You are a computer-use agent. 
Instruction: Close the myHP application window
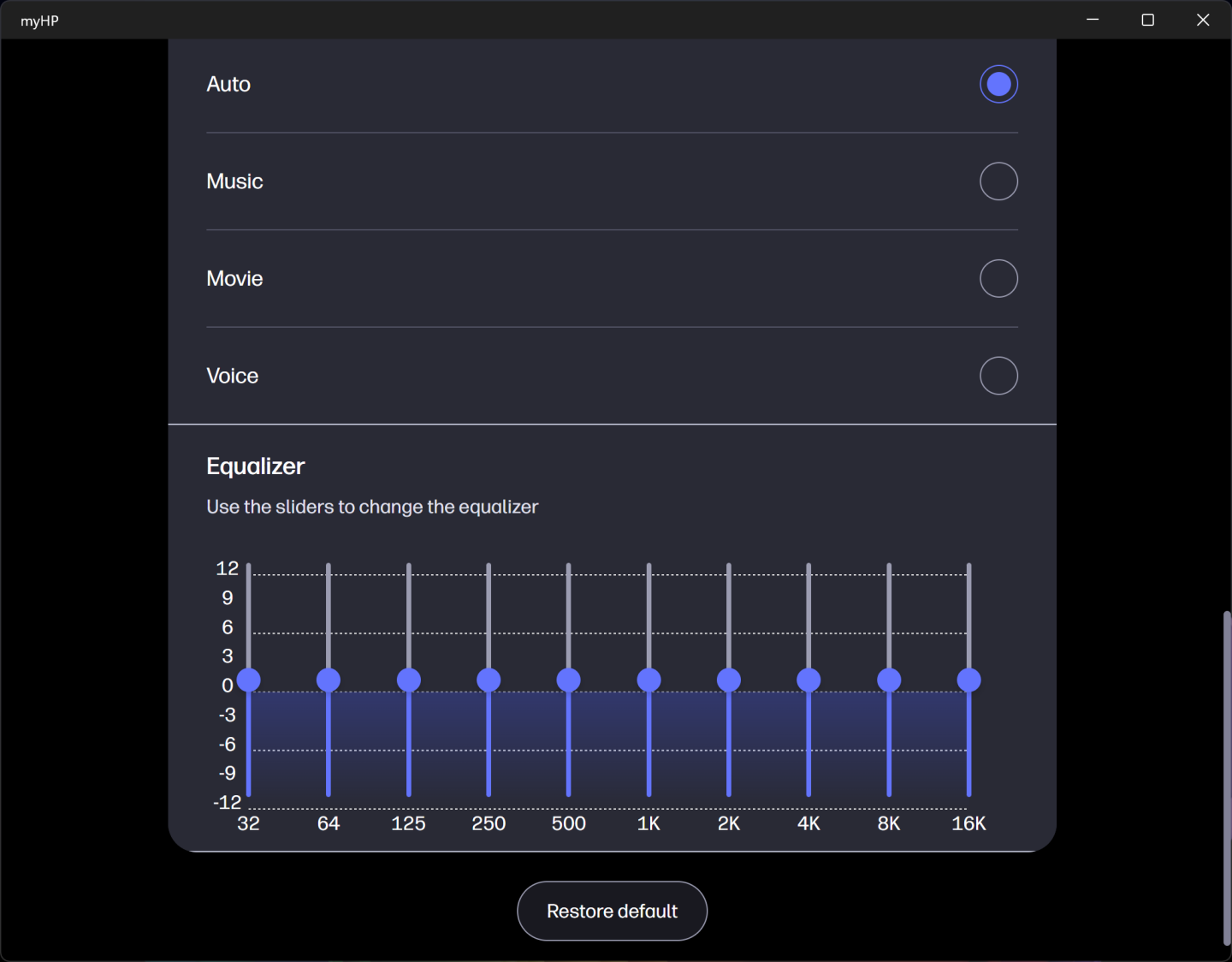tap(1203, 20)
